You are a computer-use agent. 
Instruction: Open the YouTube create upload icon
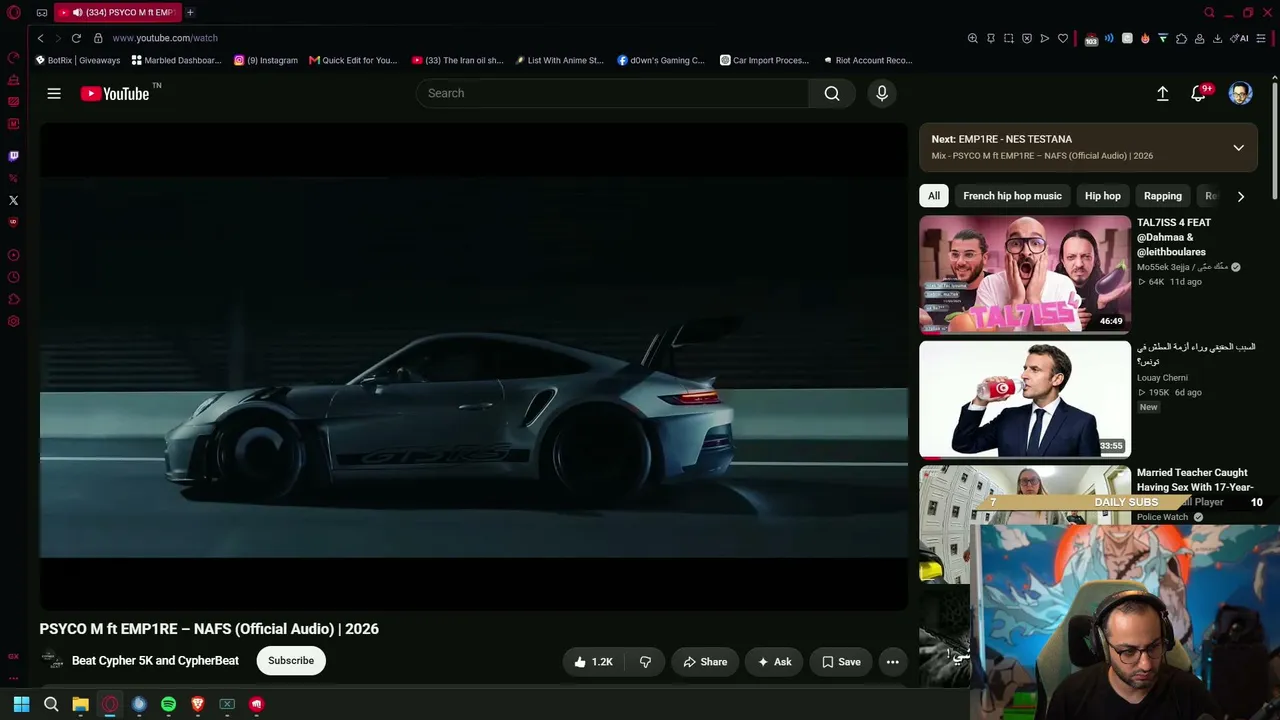pos(1163,93)
